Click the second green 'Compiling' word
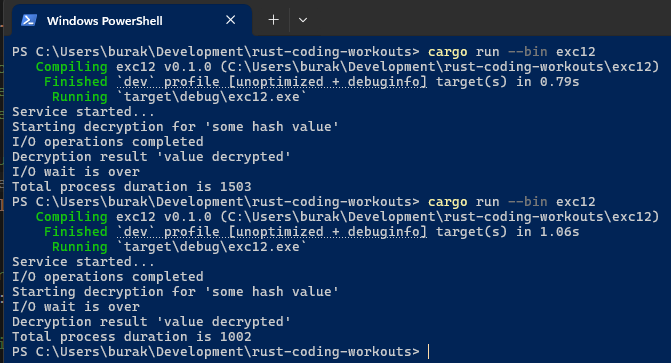This screenshot has width=671, height=363. pyautogui.click(x=71, y=217)
